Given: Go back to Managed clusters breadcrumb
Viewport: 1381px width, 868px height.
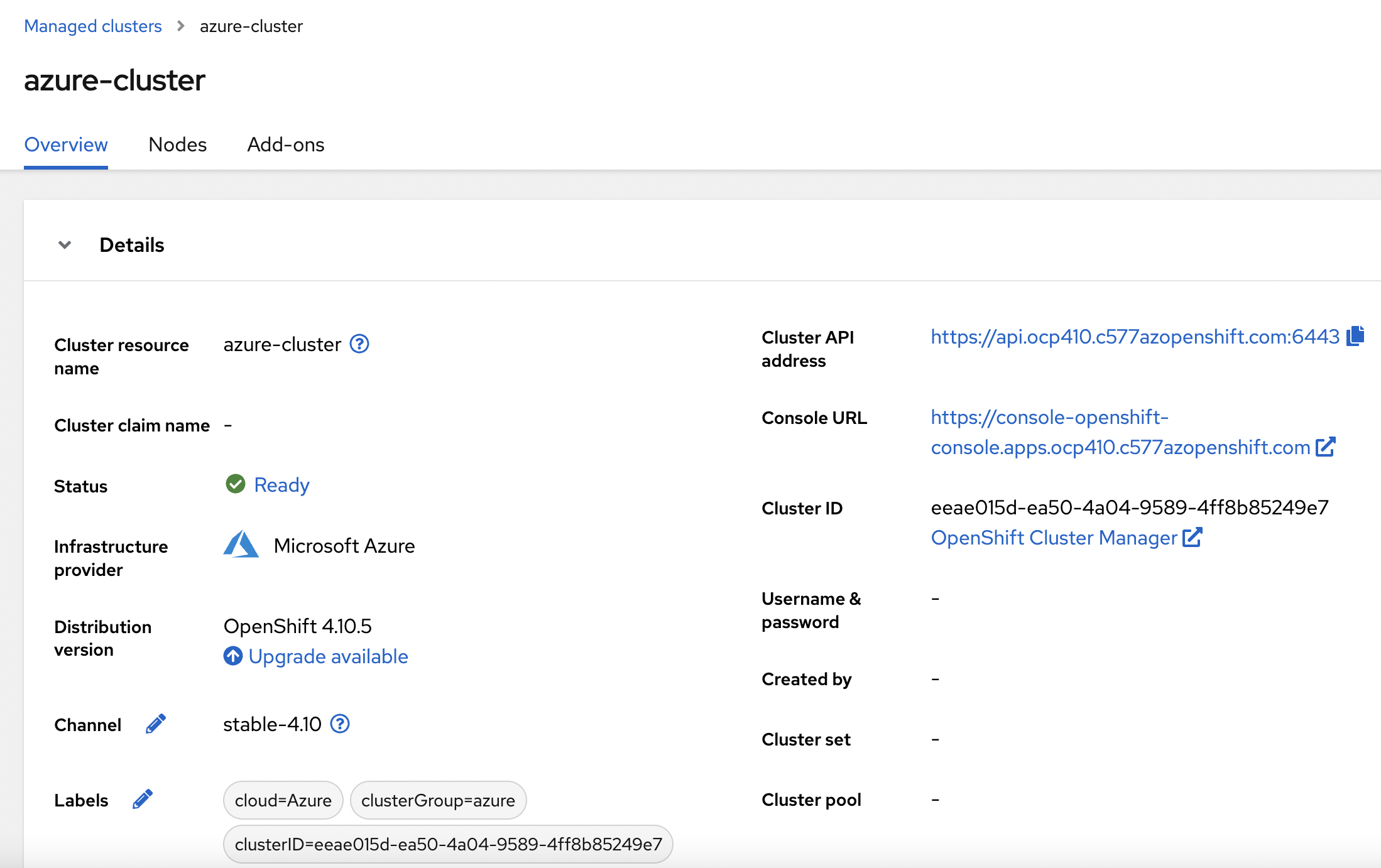Looking at the screenshot, I should coord(93,26).
